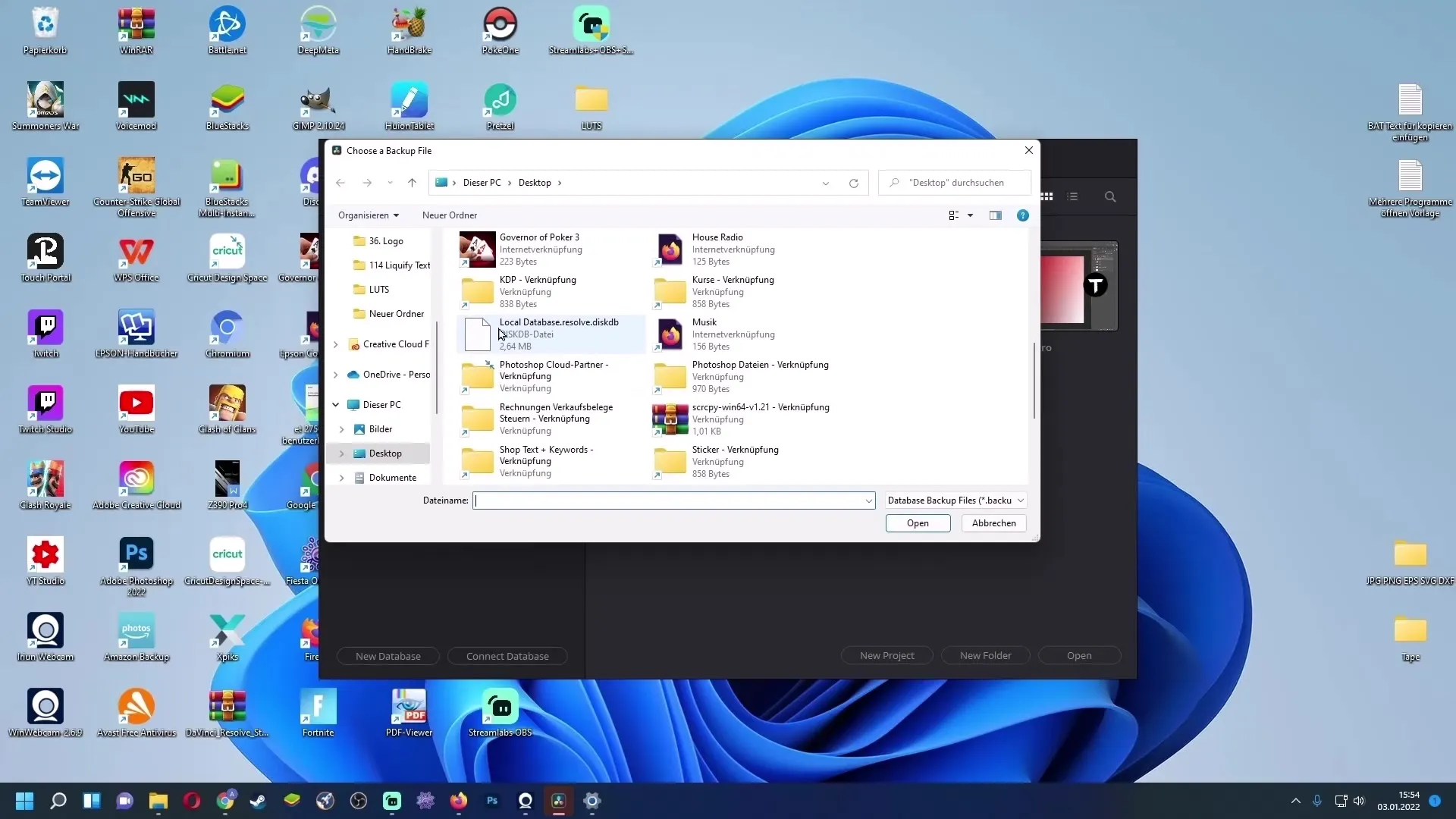Click Desktop in the address breadcrumb
The height and width of the screenshot is (819, 1456).
(x=535, y=183)
